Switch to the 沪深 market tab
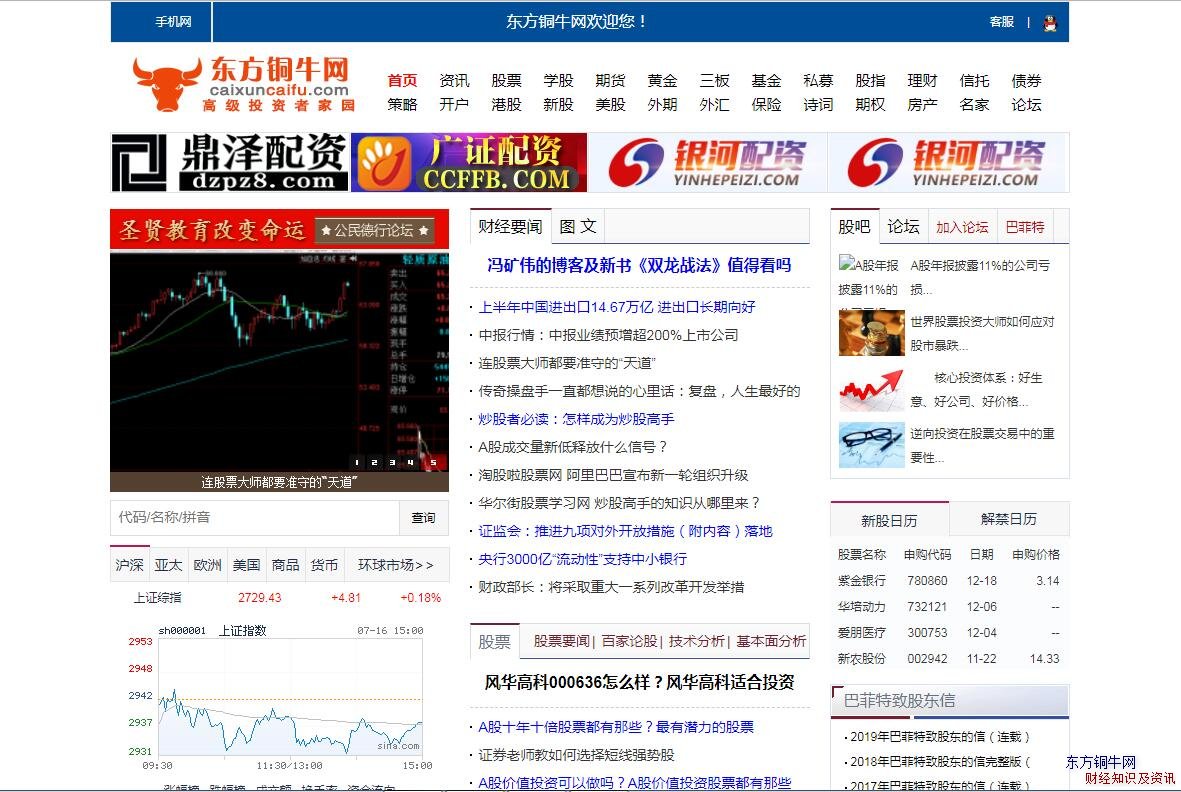Image resolution: width=1181 pixels, height=792 pixels. (130, 565)
